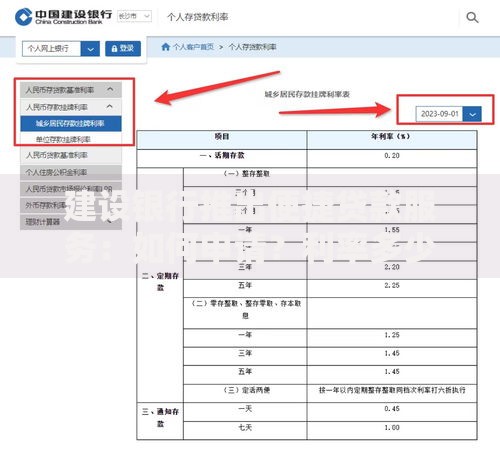Click 个人客户首页 breadcrumb link
This screenshot has width=500, height=453.
coord(193,47)
